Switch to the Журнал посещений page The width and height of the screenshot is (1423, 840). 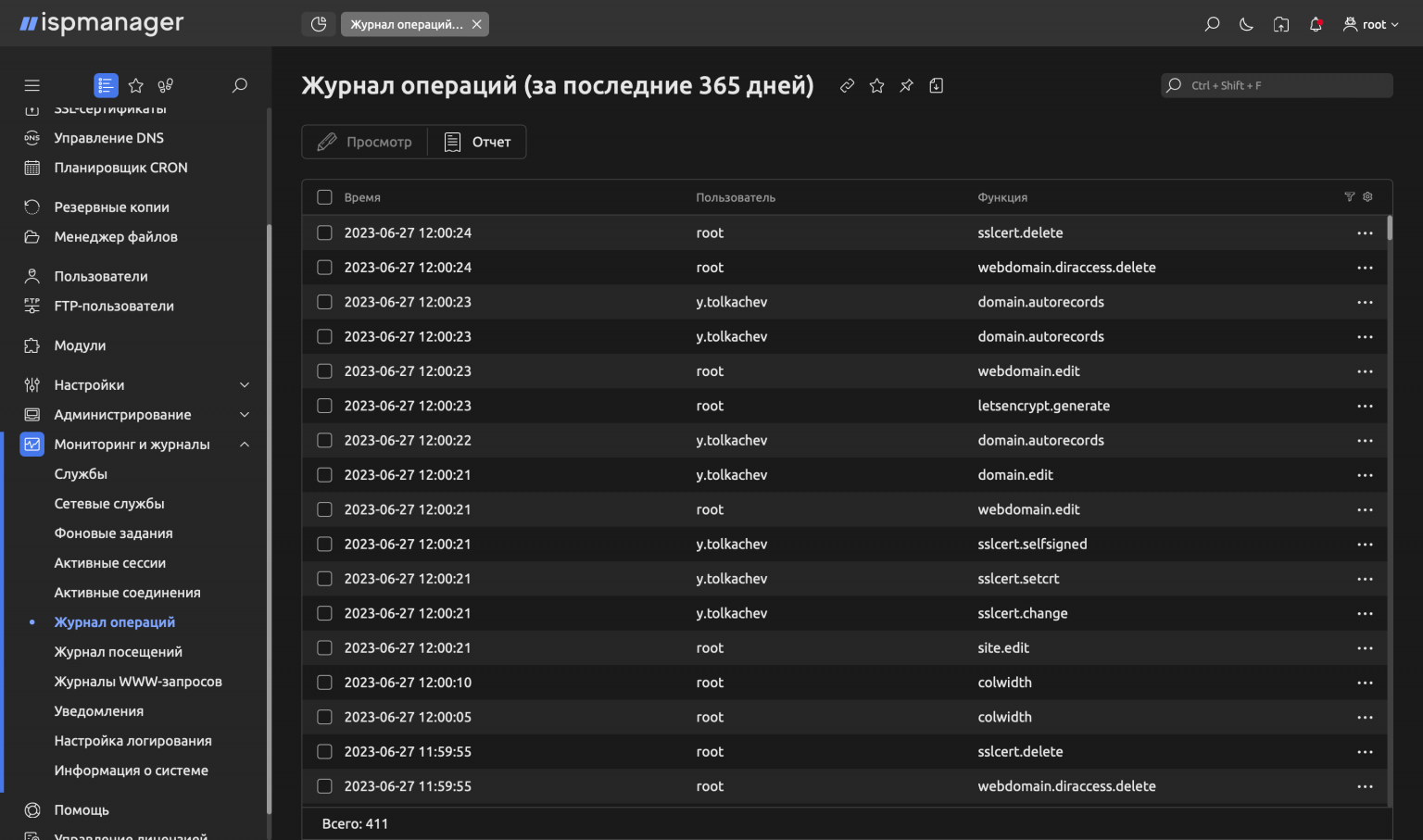(x=115, y=651)
